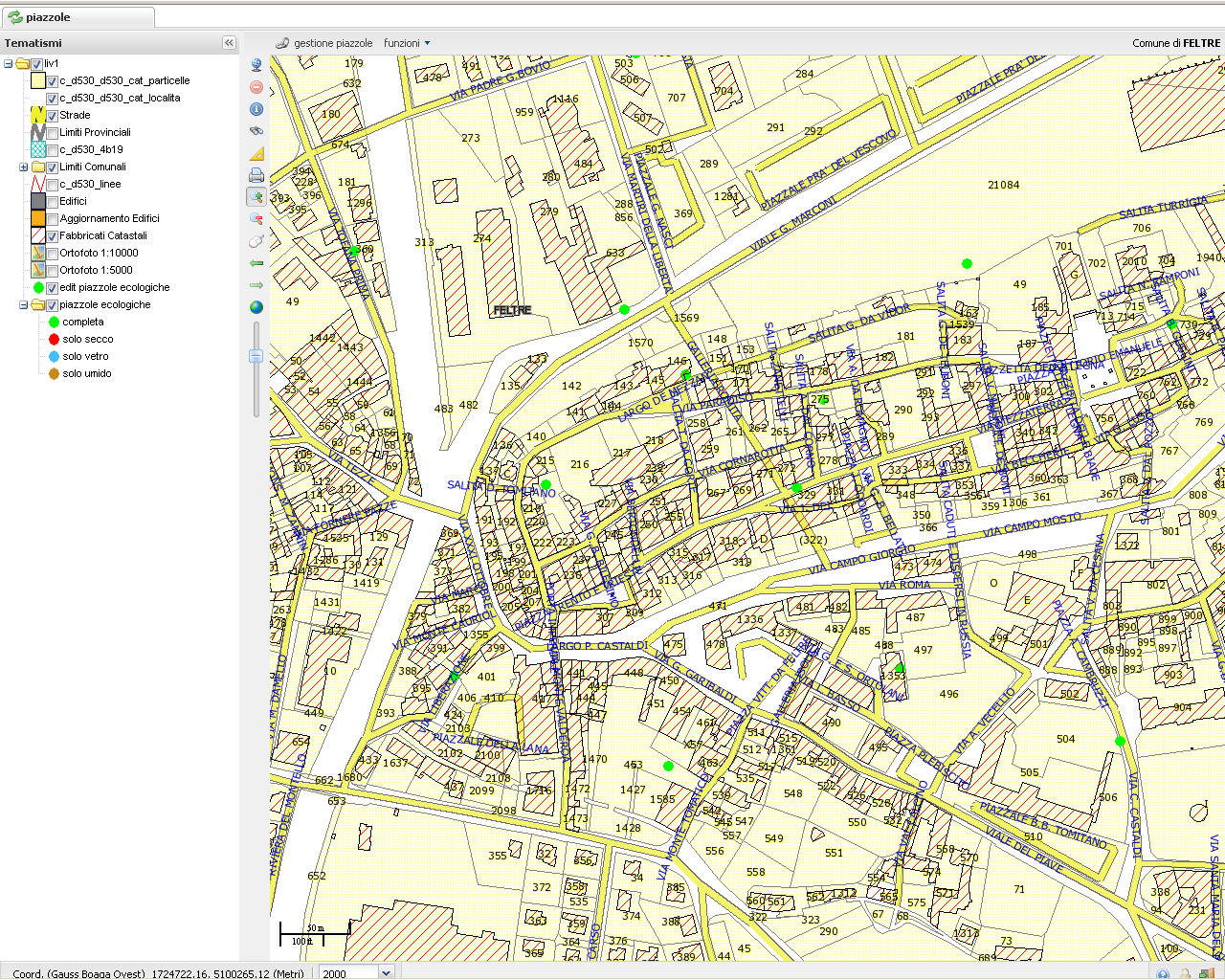Click the help question mark icon
Image resolution: width=1225 pixels, height=980 pixels.
[x=1162, y=973]
